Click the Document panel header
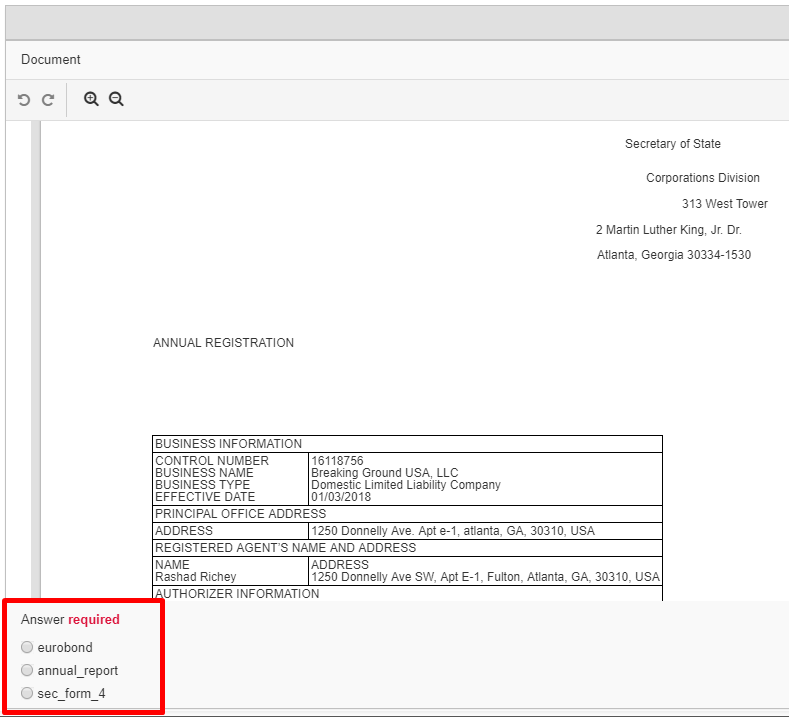Viewport: 789px width, 717px height. 50,59
